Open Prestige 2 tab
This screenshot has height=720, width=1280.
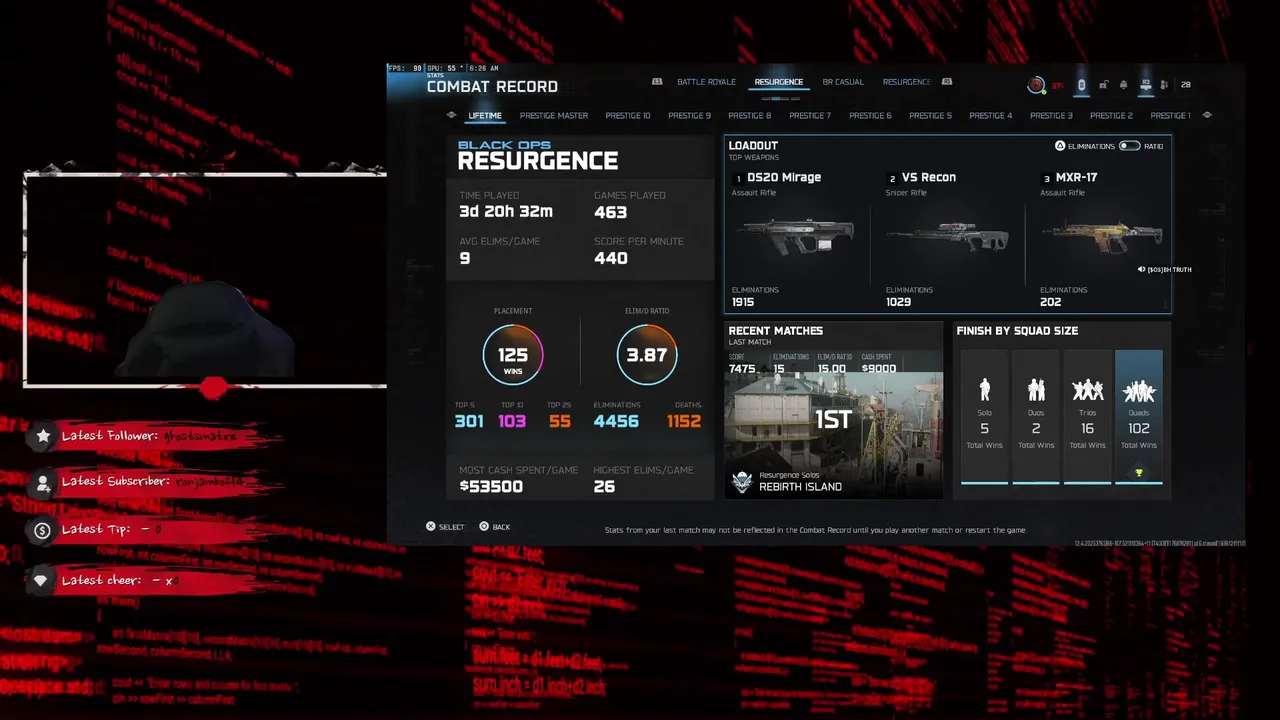pos(1111,115)
